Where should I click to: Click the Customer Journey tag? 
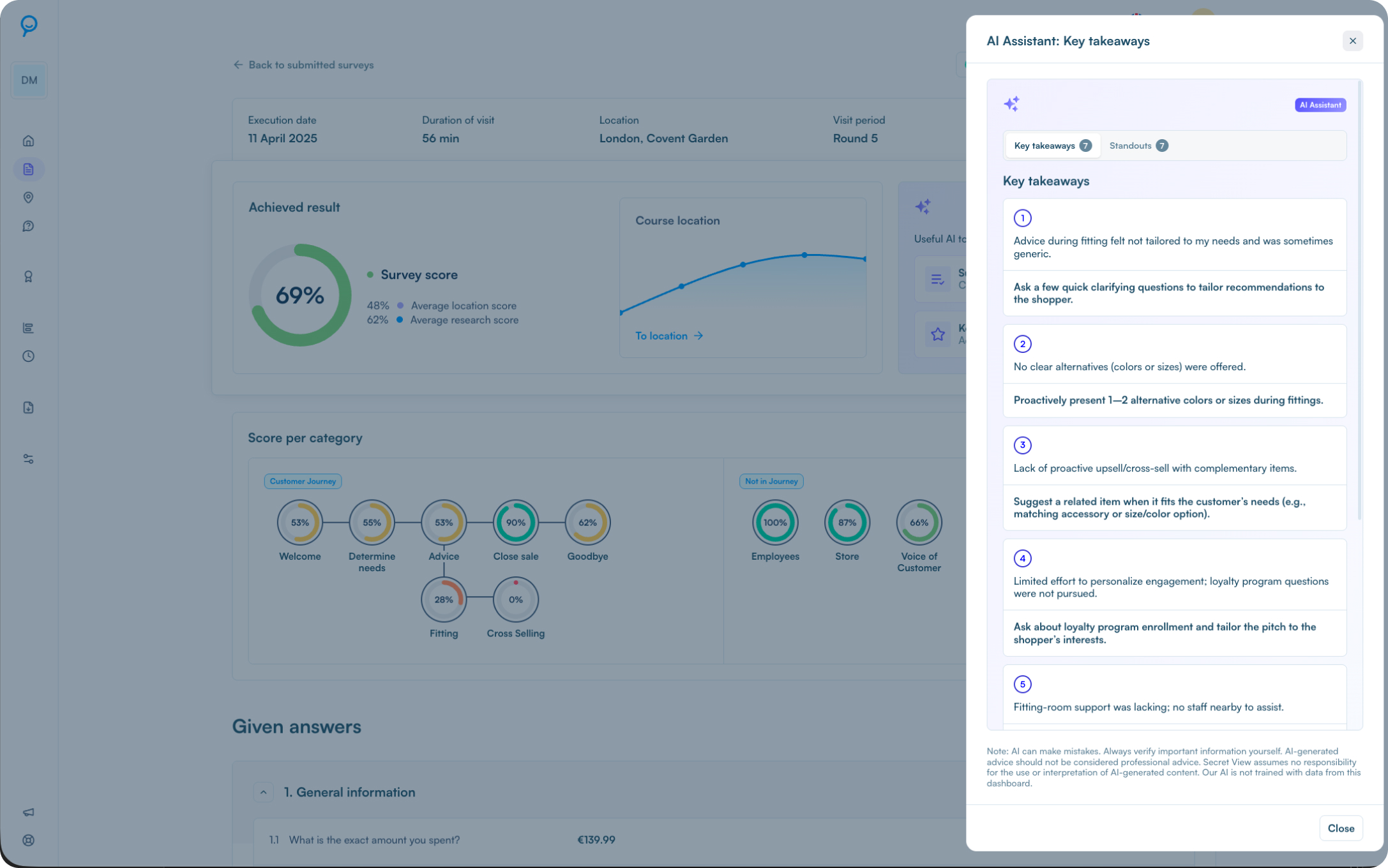pyautogui.click(x=303, y=481)
